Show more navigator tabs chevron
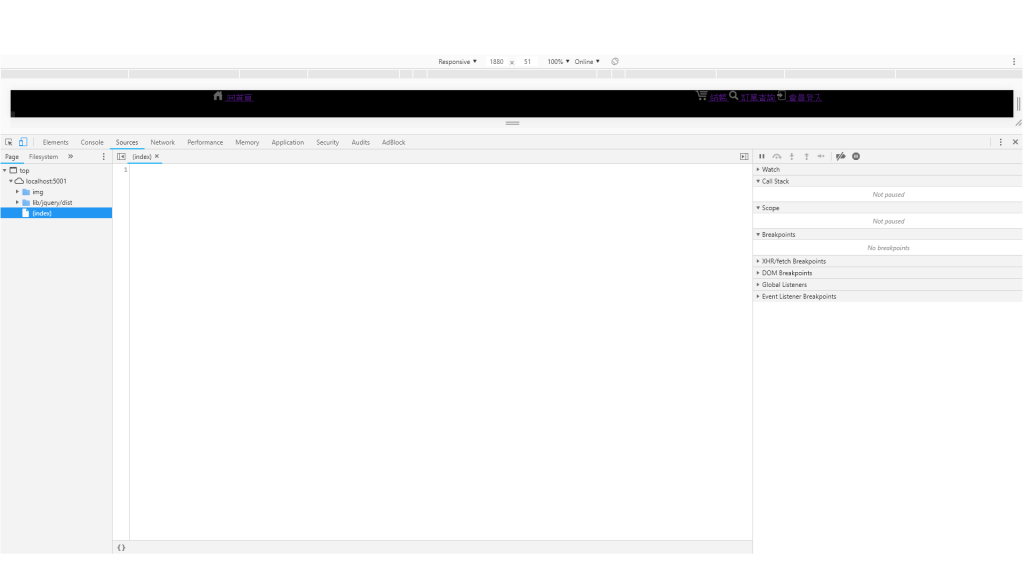Viewport: 1024px width, 576px height. pyautogui.click(x=71, y=157)
